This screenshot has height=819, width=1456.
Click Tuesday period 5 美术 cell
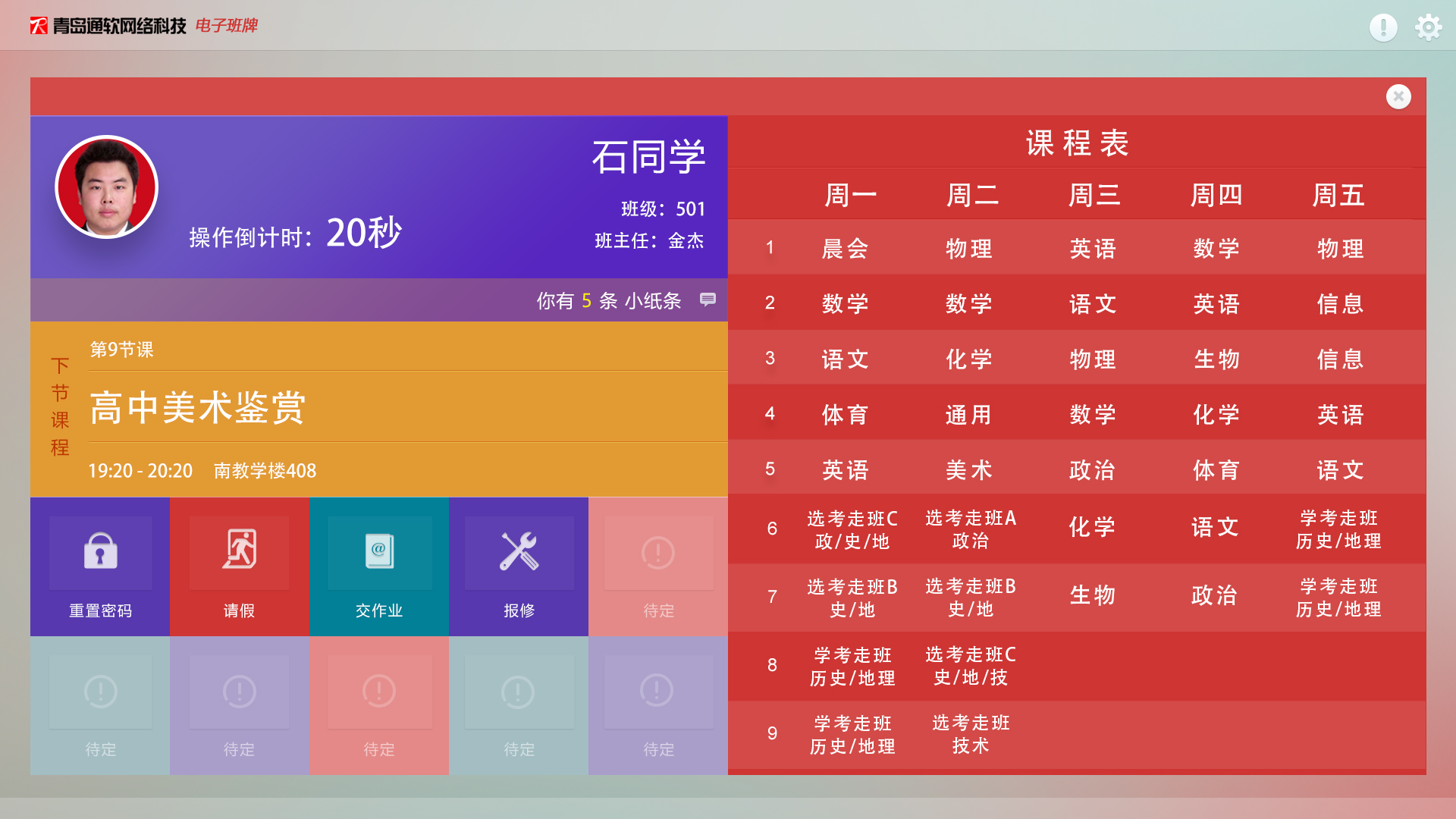click(x=969, y=470)
